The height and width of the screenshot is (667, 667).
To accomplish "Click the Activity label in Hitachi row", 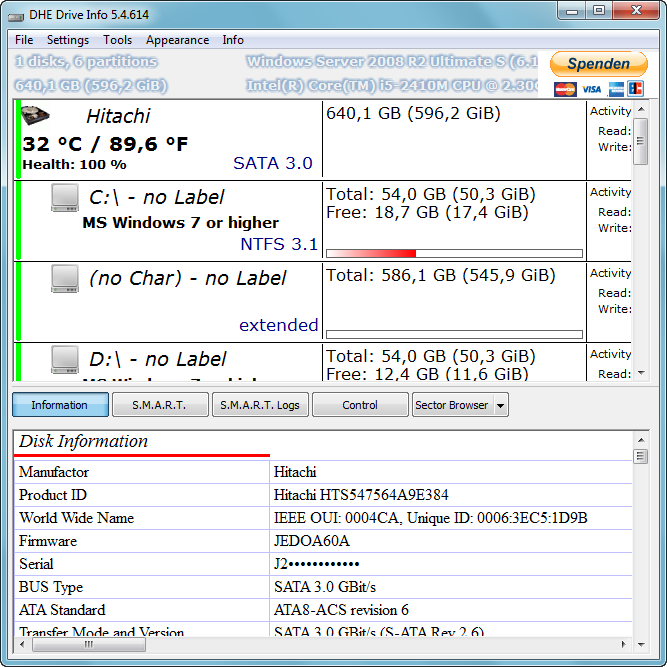I will click(x=610, y=111).
